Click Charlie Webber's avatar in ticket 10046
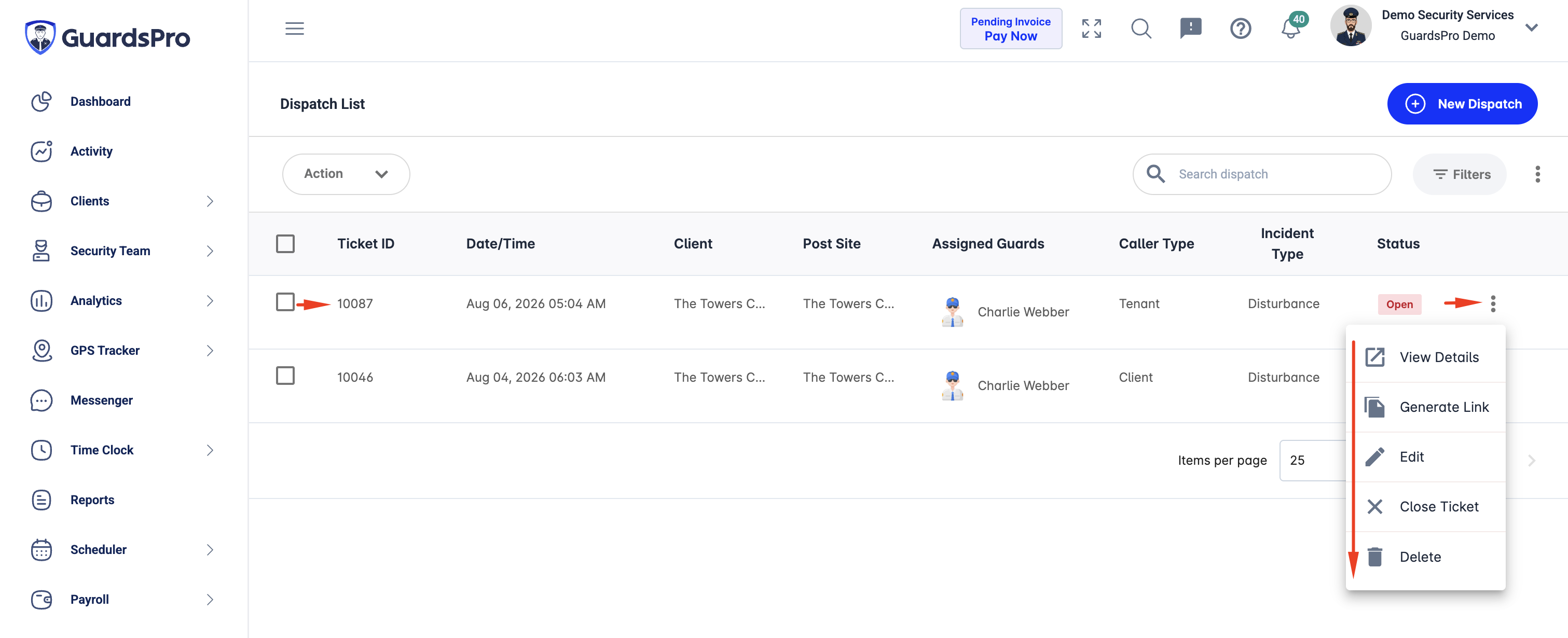The width and height of the screenshot is (1568, 638). coord(953,385)
